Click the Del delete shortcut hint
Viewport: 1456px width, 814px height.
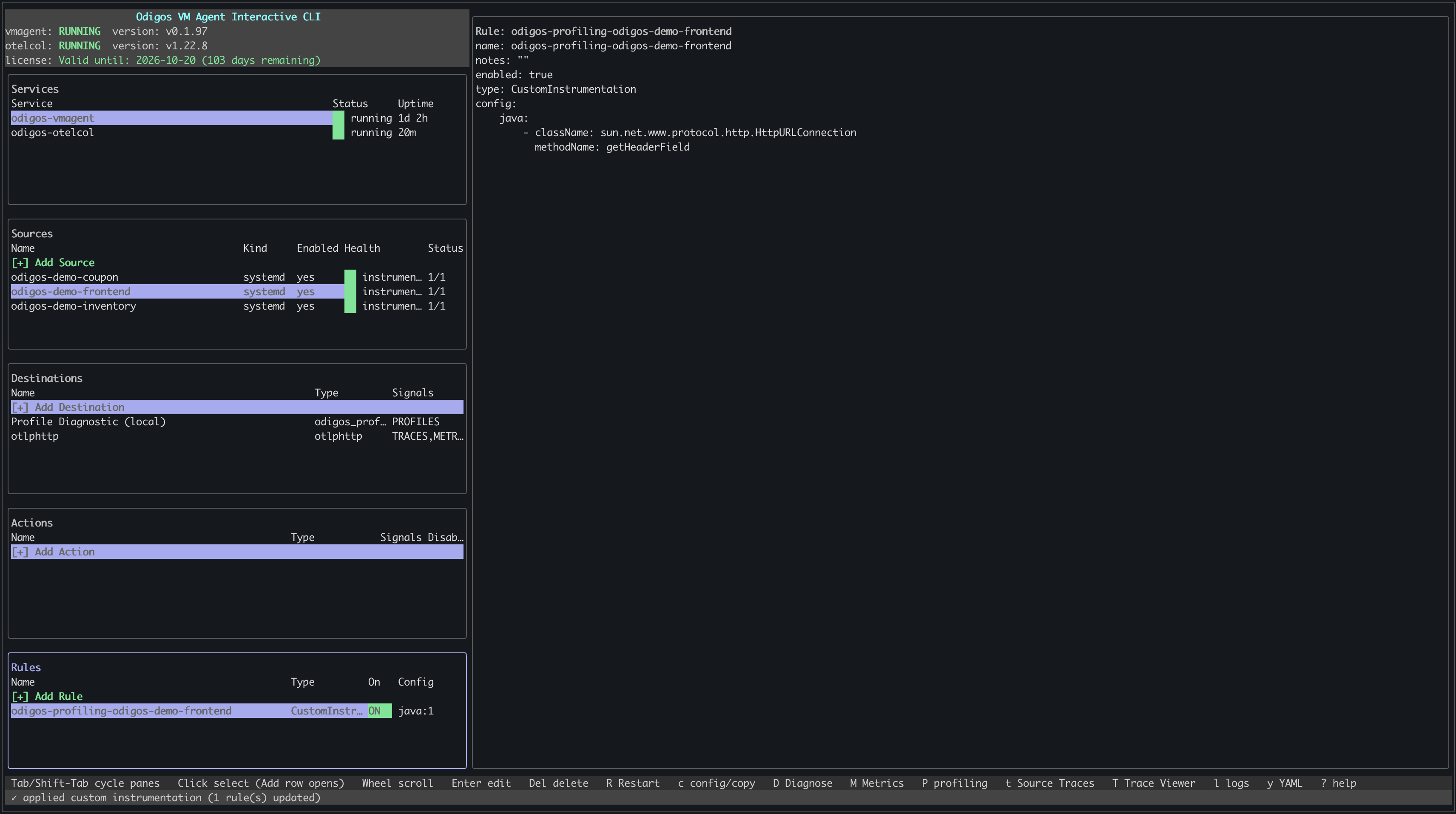point(558,783)
